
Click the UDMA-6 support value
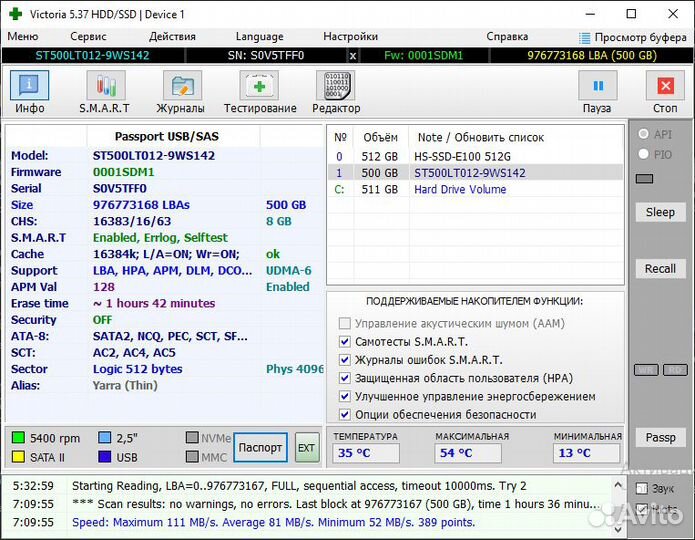coord(289,271)
